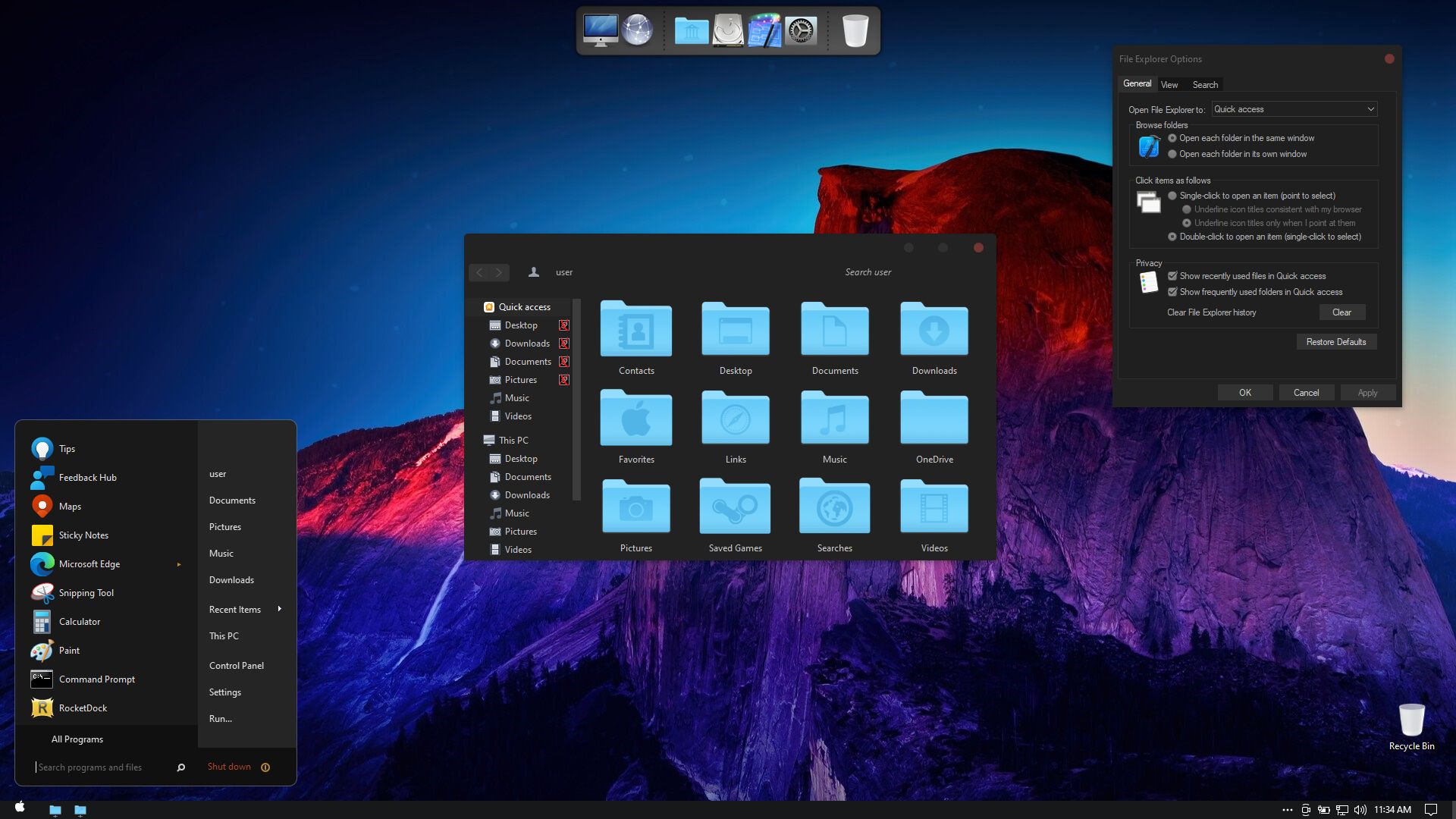Choose Single-click to open an item option
This screenshot has height=819, width=1456.
tap(1172, 196)
